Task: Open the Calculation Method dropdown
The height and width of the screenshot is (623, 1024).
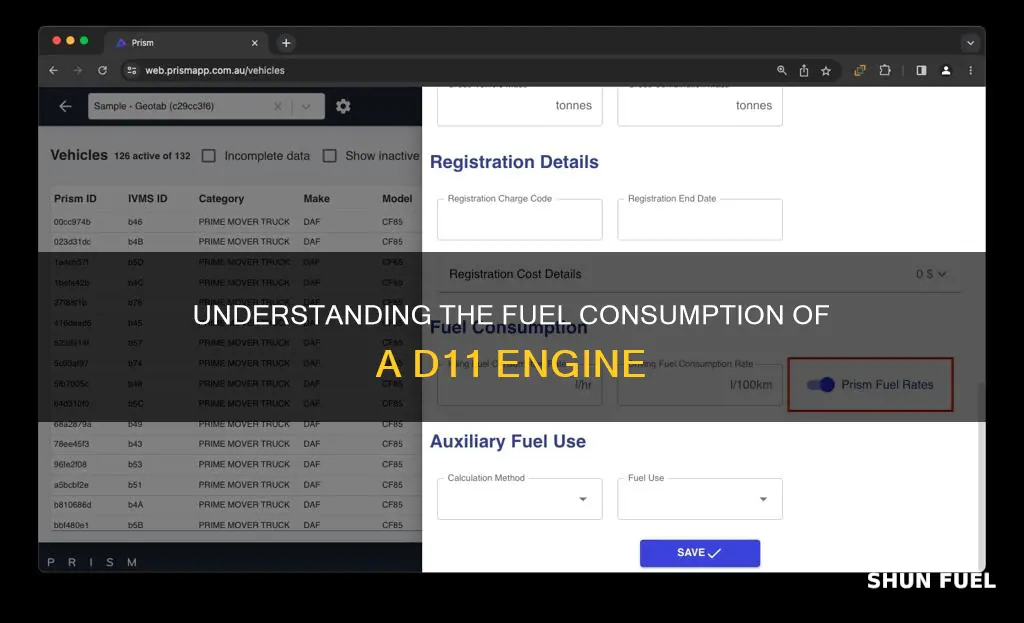Action: 520,499
